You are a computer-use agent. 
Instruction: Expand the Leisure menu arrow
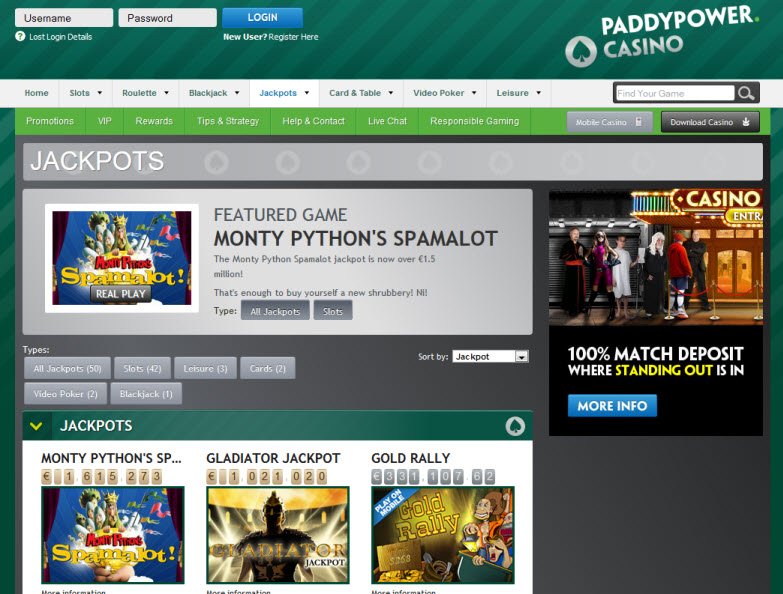(538, 93)
